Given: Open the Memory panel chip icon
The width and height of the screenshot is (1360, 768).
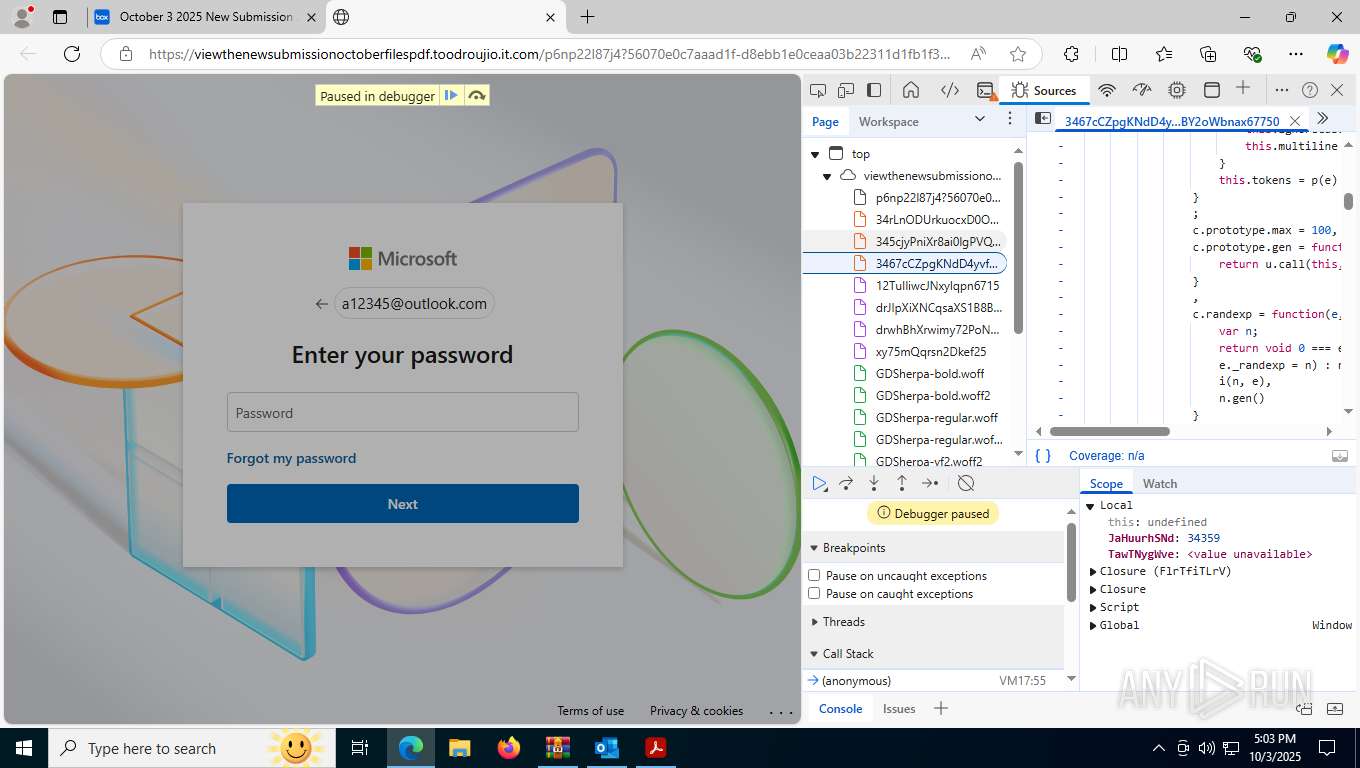Looking at the screenshot, I should (x=1177, y=90).
